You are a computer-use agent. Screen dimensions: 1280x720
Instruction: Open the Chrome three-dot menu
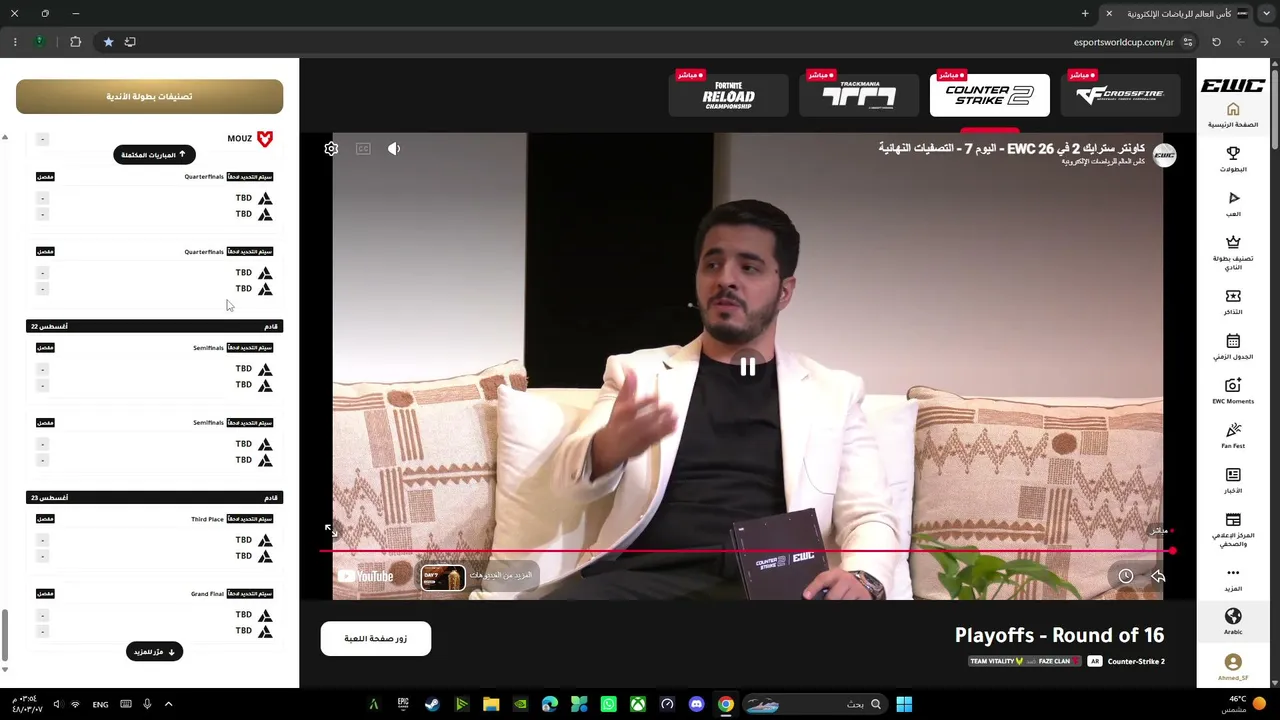tap(15, 42)
